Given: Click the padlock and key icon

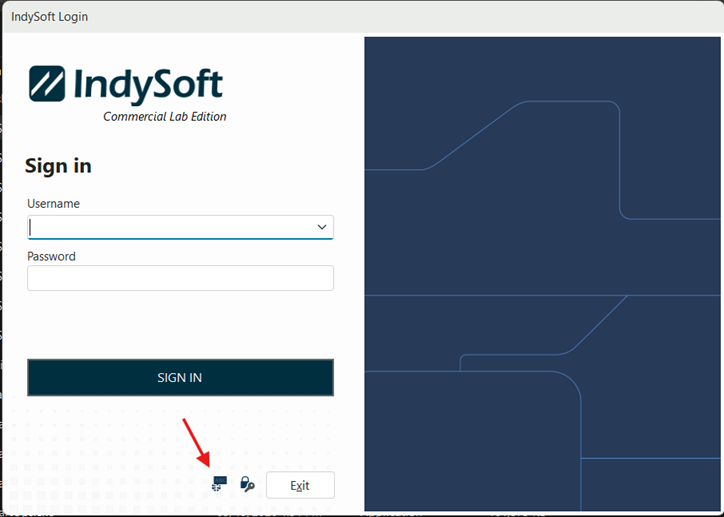Looking at the screenshot, I should (247, 484).
